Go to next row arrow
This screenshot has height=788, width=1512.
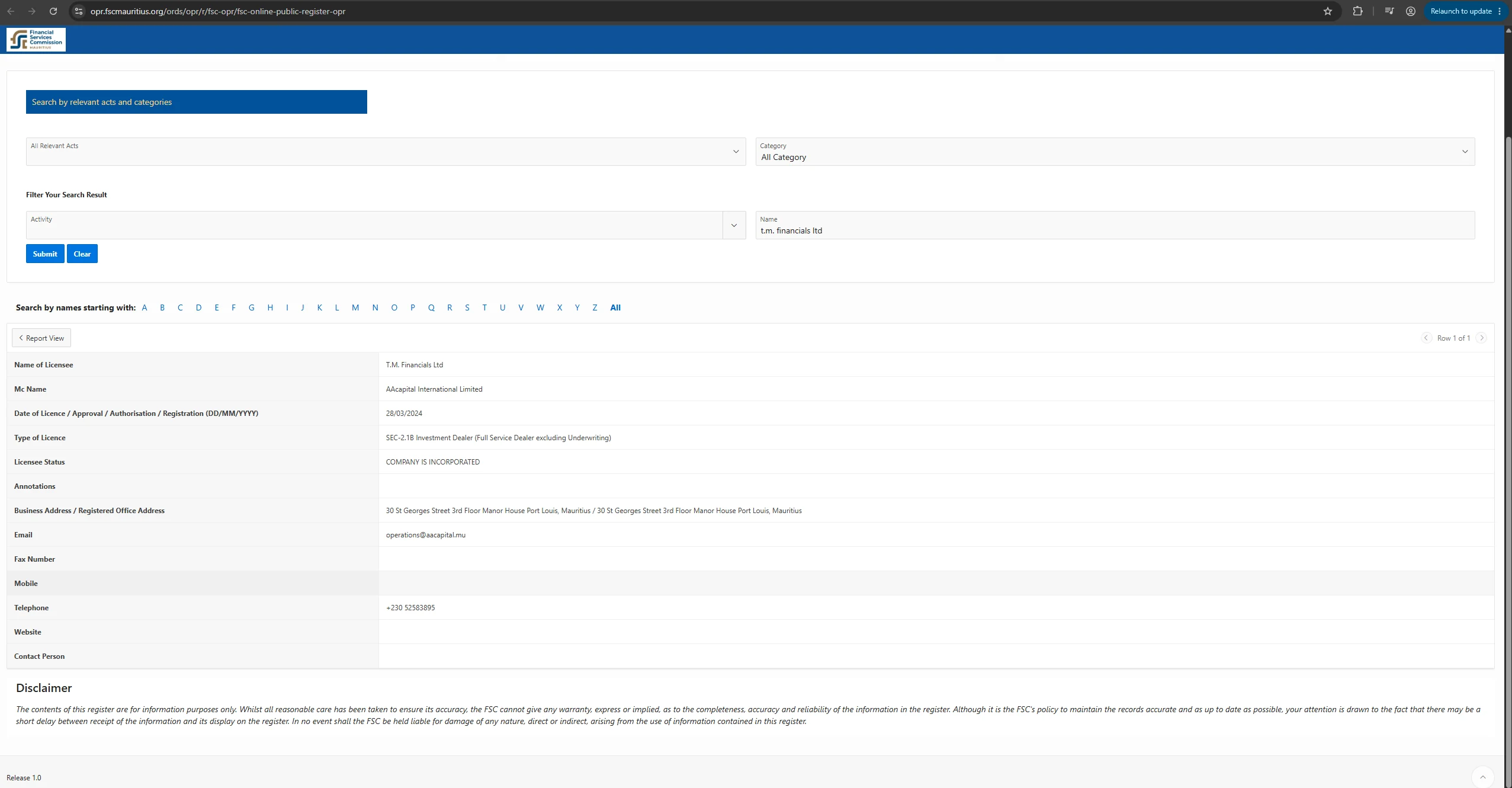click(1482, 338)
